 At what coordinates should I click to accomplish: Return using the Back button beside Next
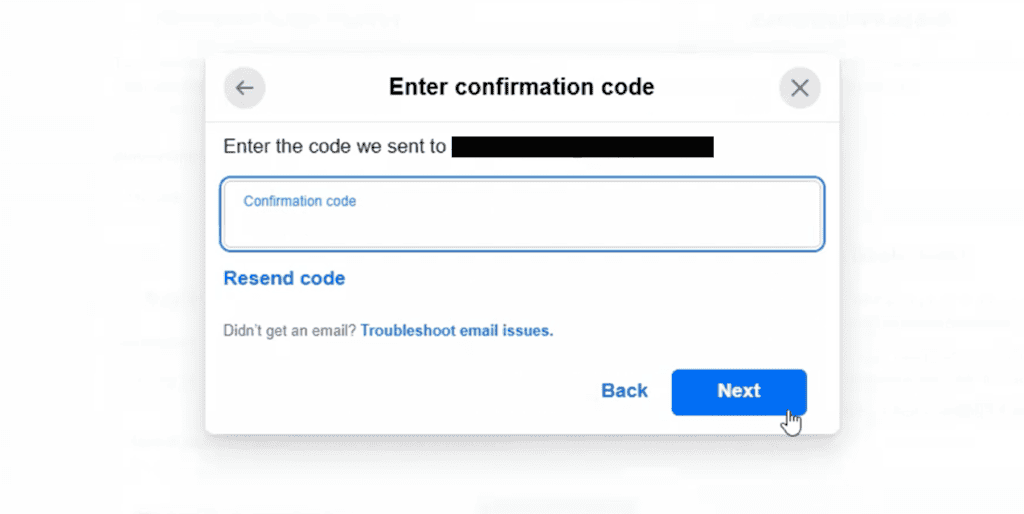tap(624, 391)
